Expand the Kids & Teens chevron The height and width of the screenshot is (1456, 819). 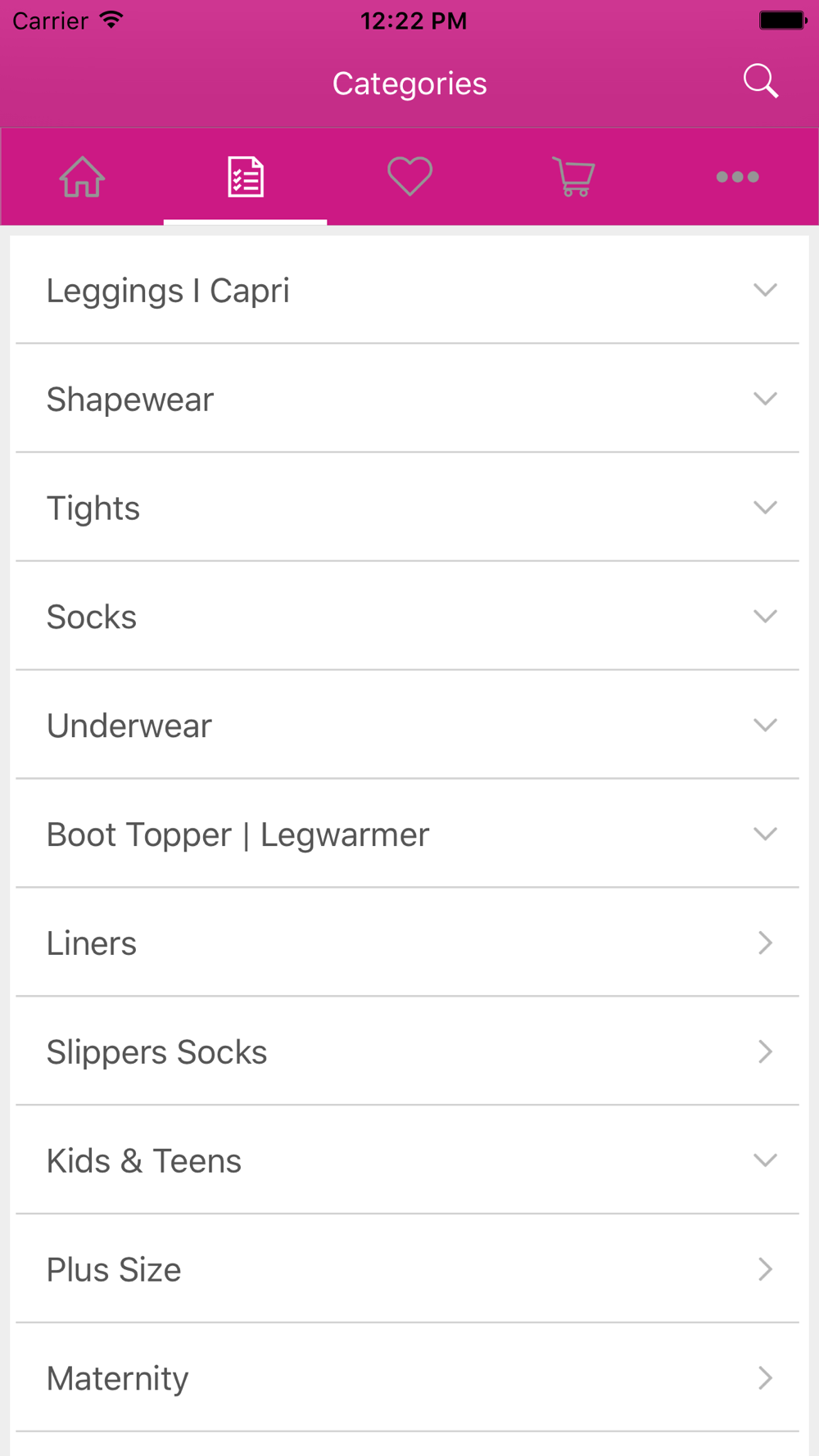tap(765, 1160)
